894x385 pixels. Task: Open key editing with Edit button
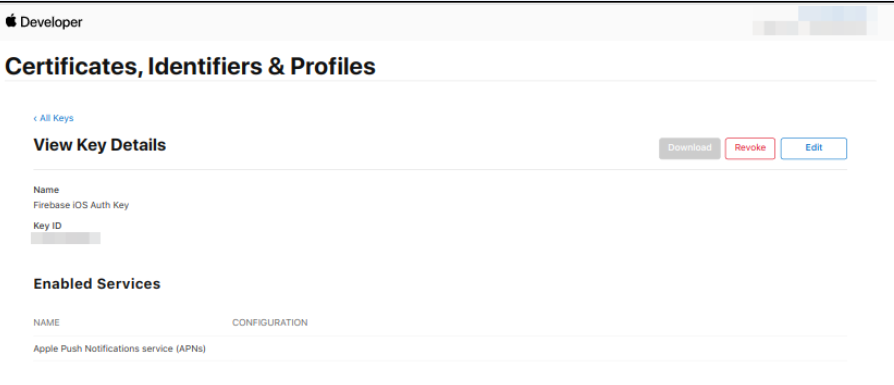pos(814,148)
